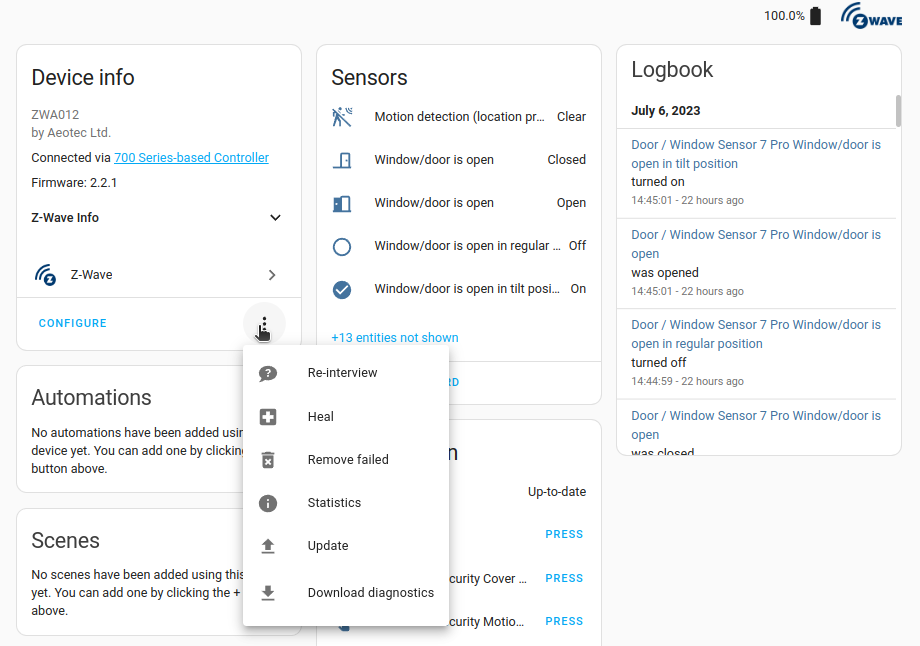Viewport: 920px width, 646px height.
Task: Click the motion detection sensor icon
Action: point(342,117)
